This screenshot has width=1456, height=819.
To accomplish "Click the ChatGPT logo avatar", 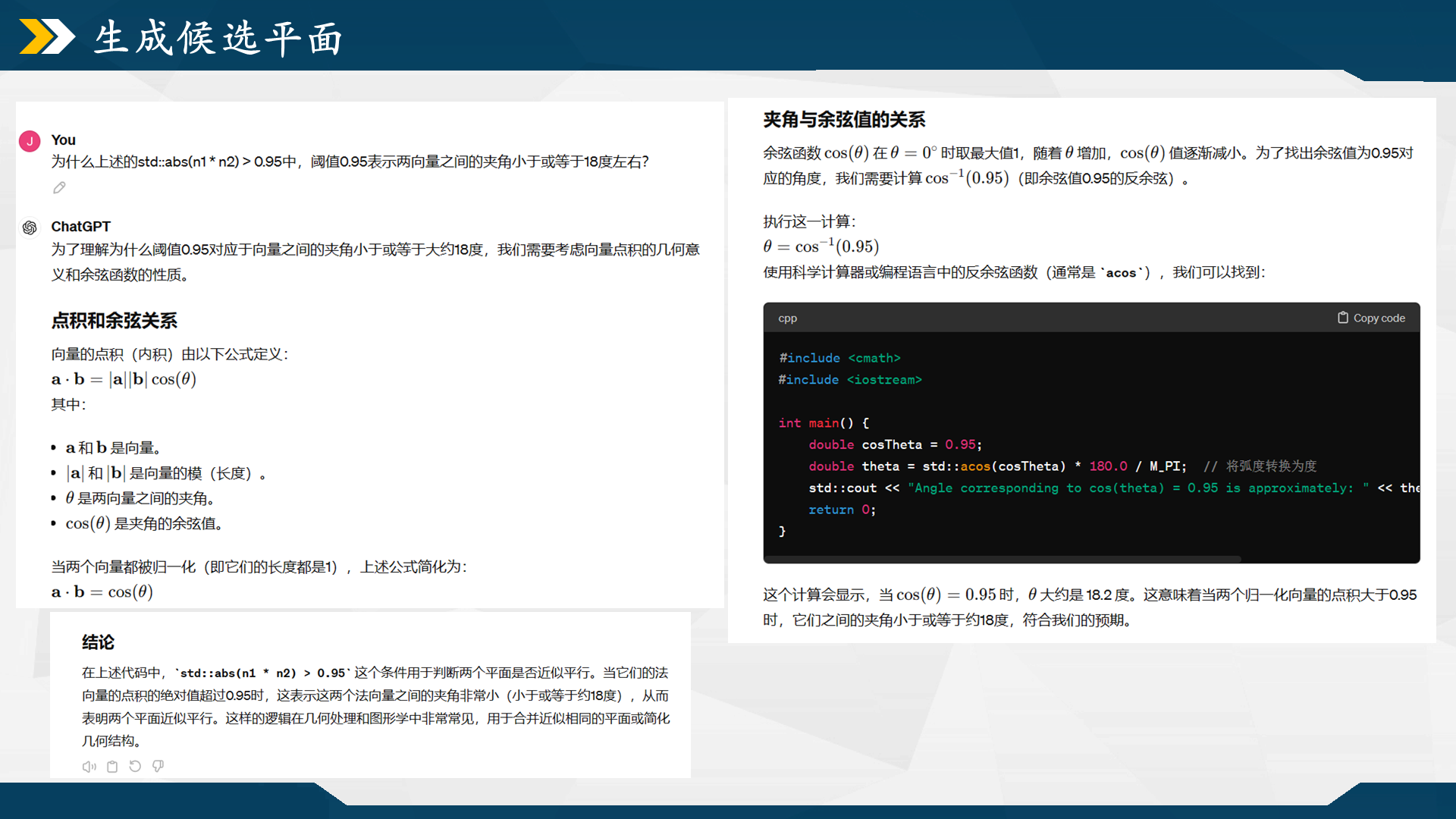I will point(30,227).
